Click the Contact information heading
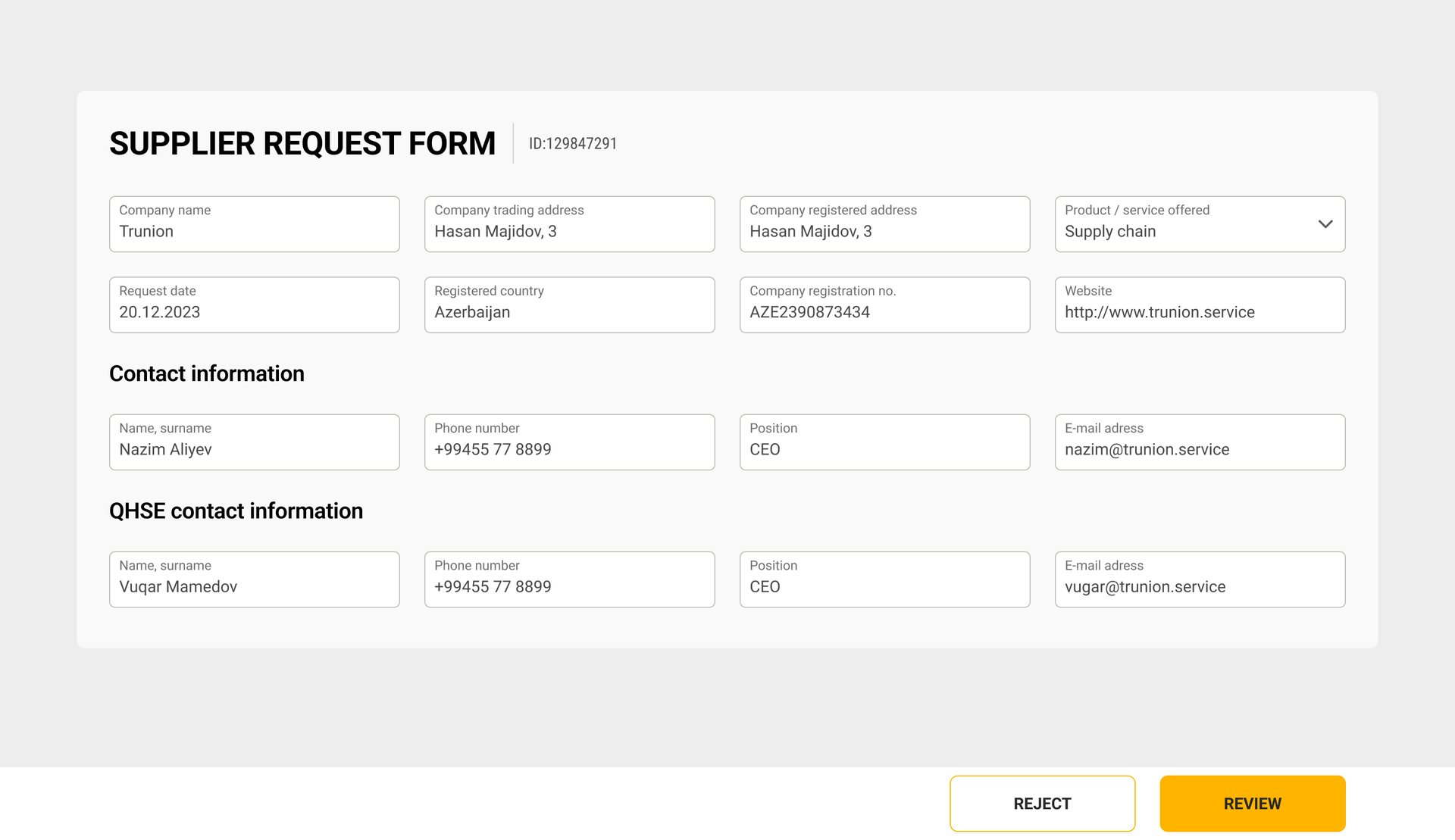The image size is (1455, 840). click(x=207, y=373)
